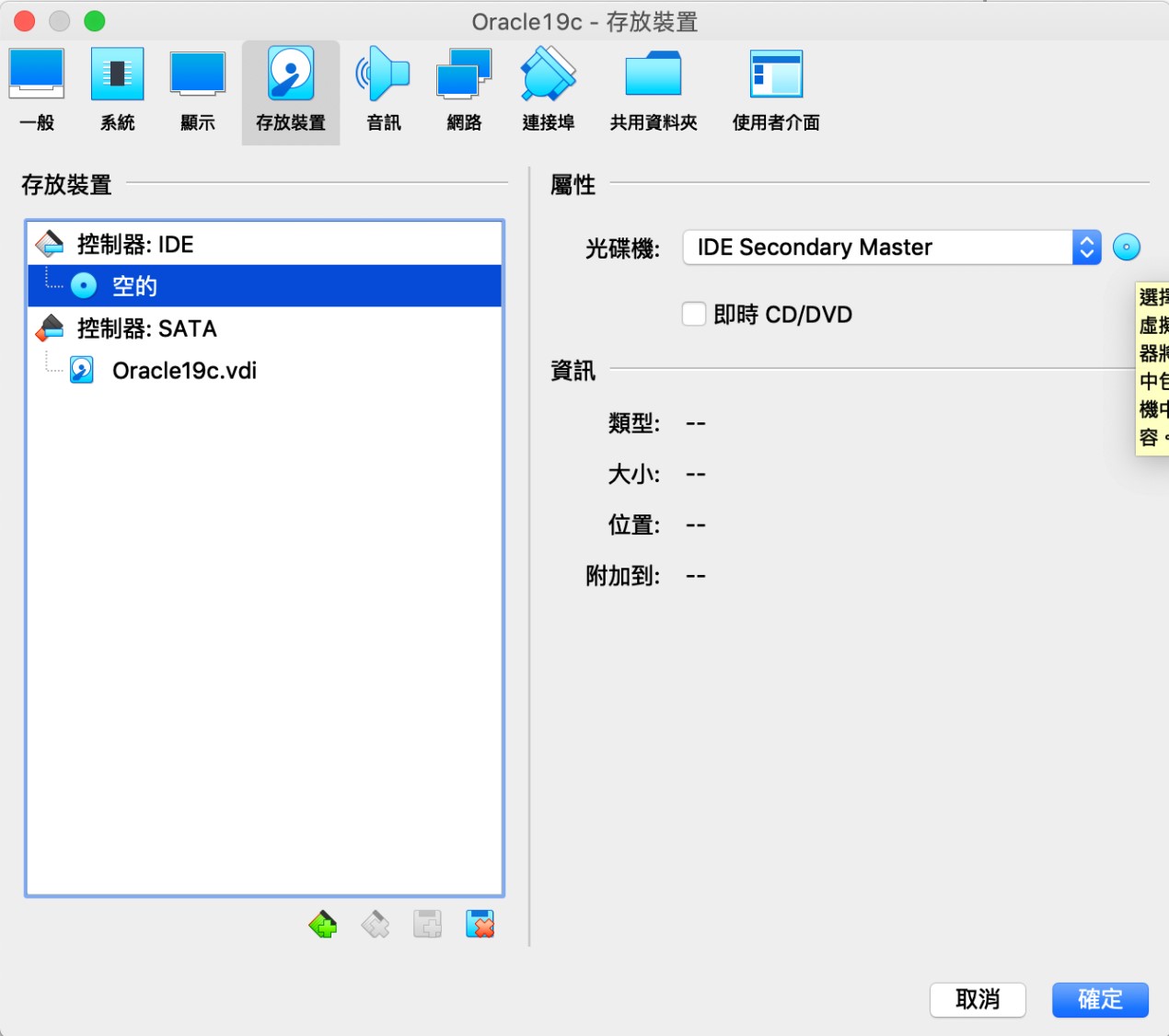The width and height of the screenshot is (1169, 1036).
Task: Select the 存放裝置 (Storage) settings tab
Action: click(291, 92)
